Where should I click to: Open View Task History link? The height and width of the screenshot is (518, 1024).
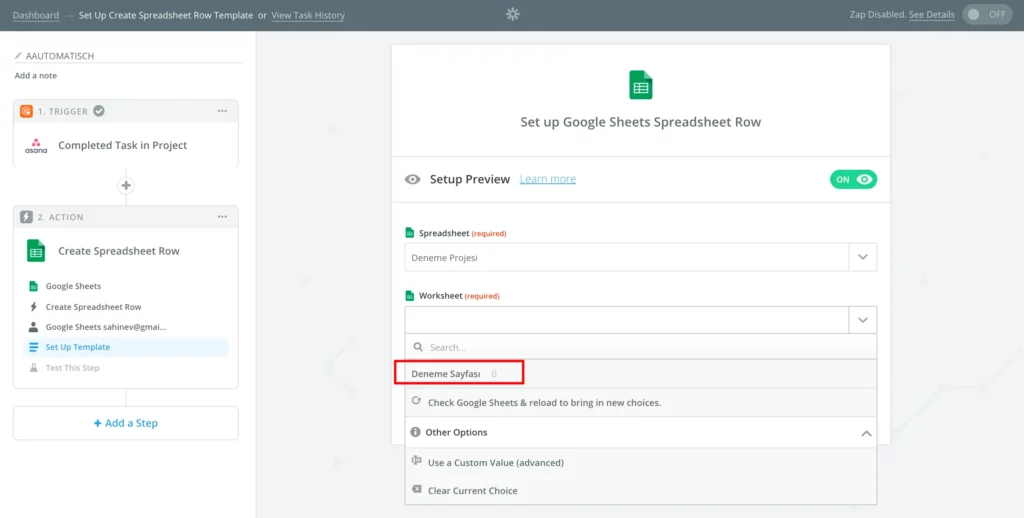click(x=308, y=15)
